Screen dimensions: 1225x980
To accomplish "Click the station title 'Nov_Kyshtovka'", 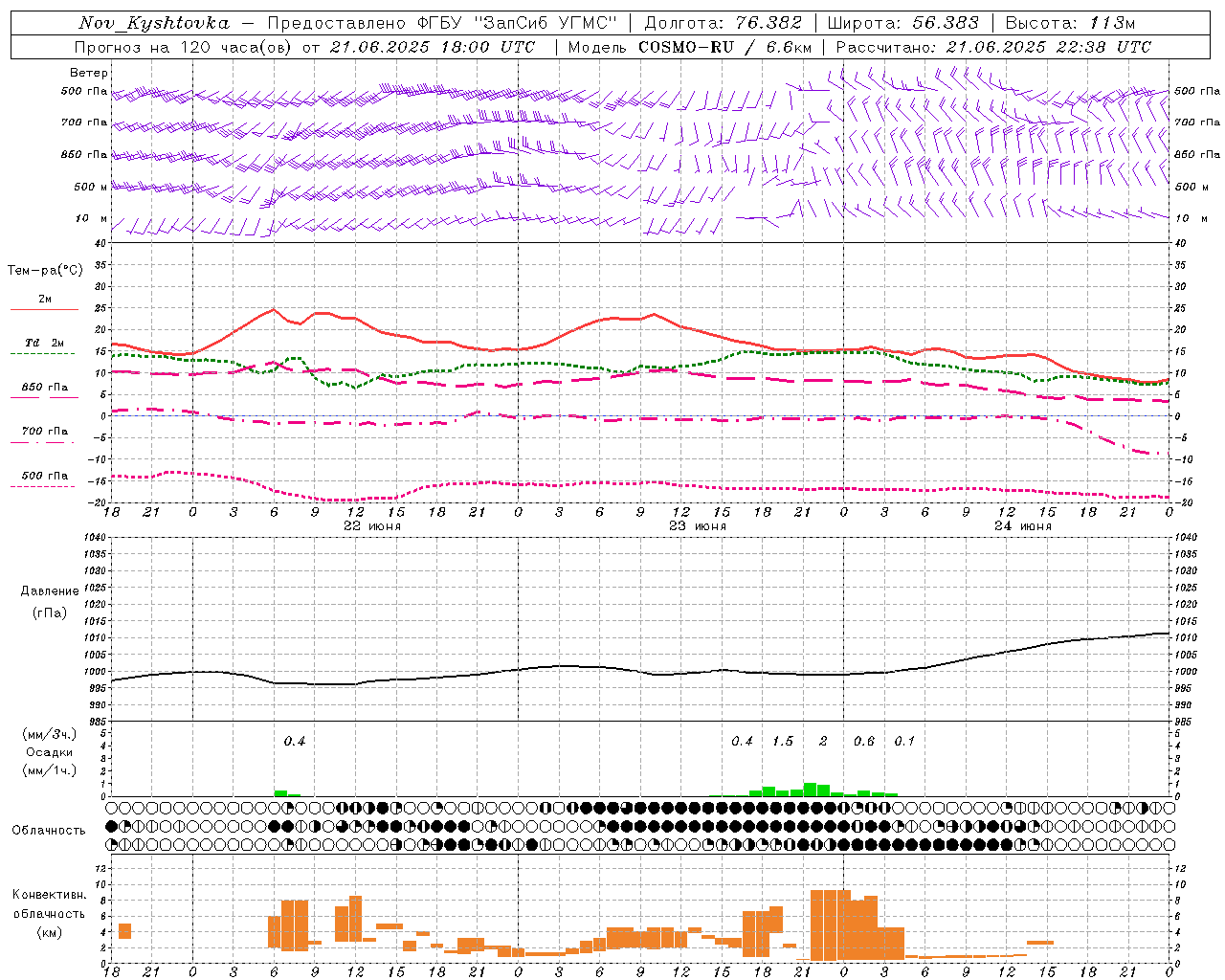I will click(x=153, y=23).
